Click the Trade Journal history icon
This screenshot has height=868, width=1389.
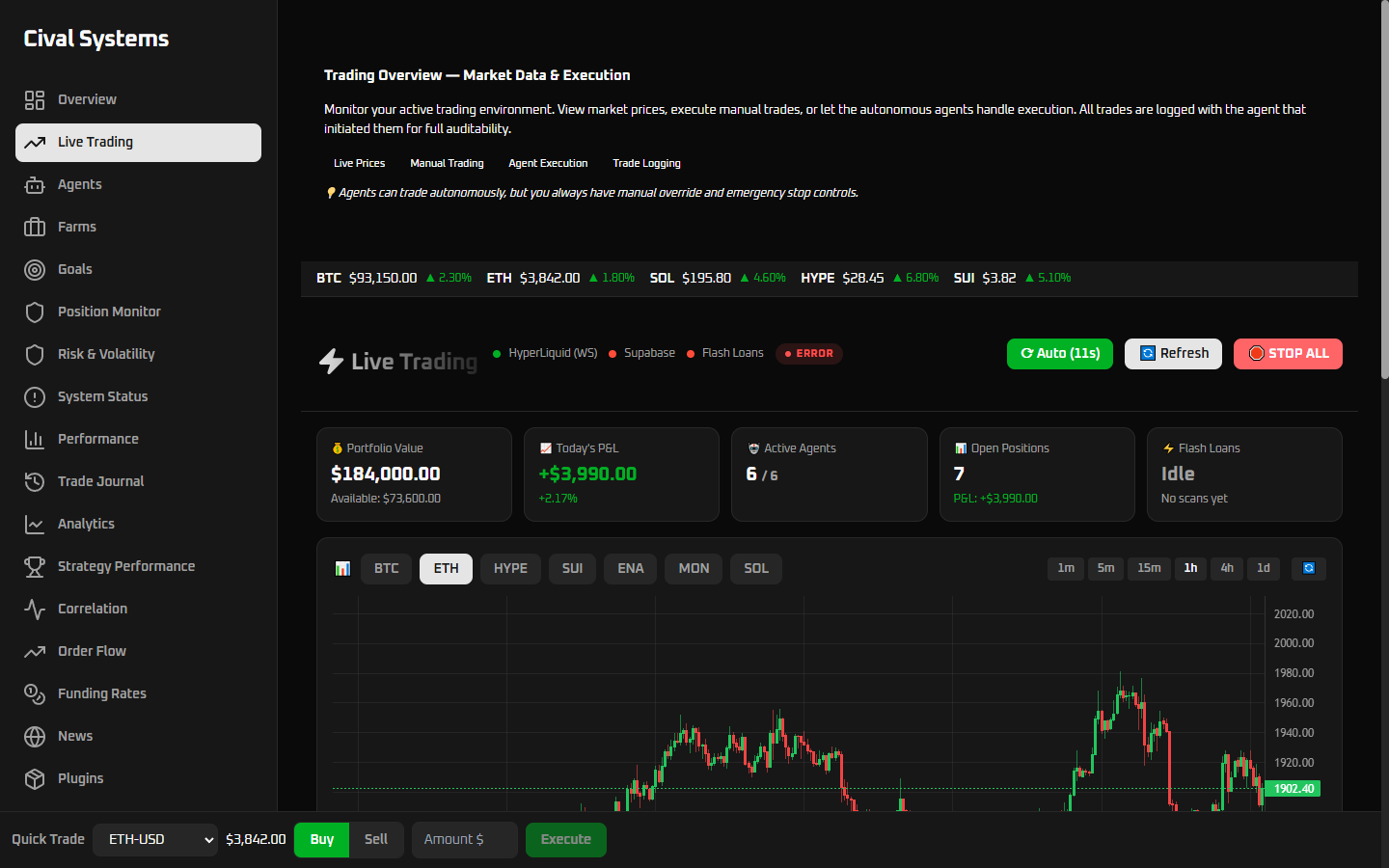coord(35,482)
